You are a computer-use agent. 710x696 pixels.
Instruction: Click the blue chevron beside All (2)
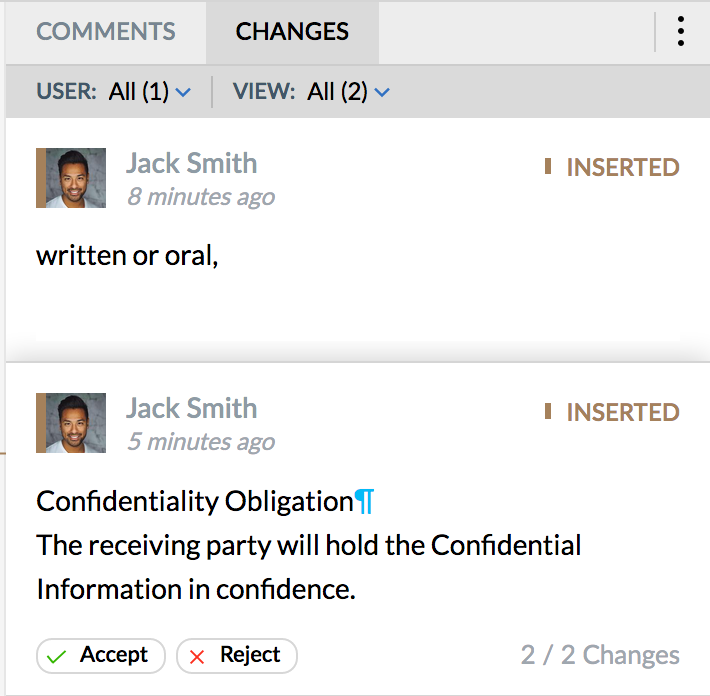[x=382, y=93]
